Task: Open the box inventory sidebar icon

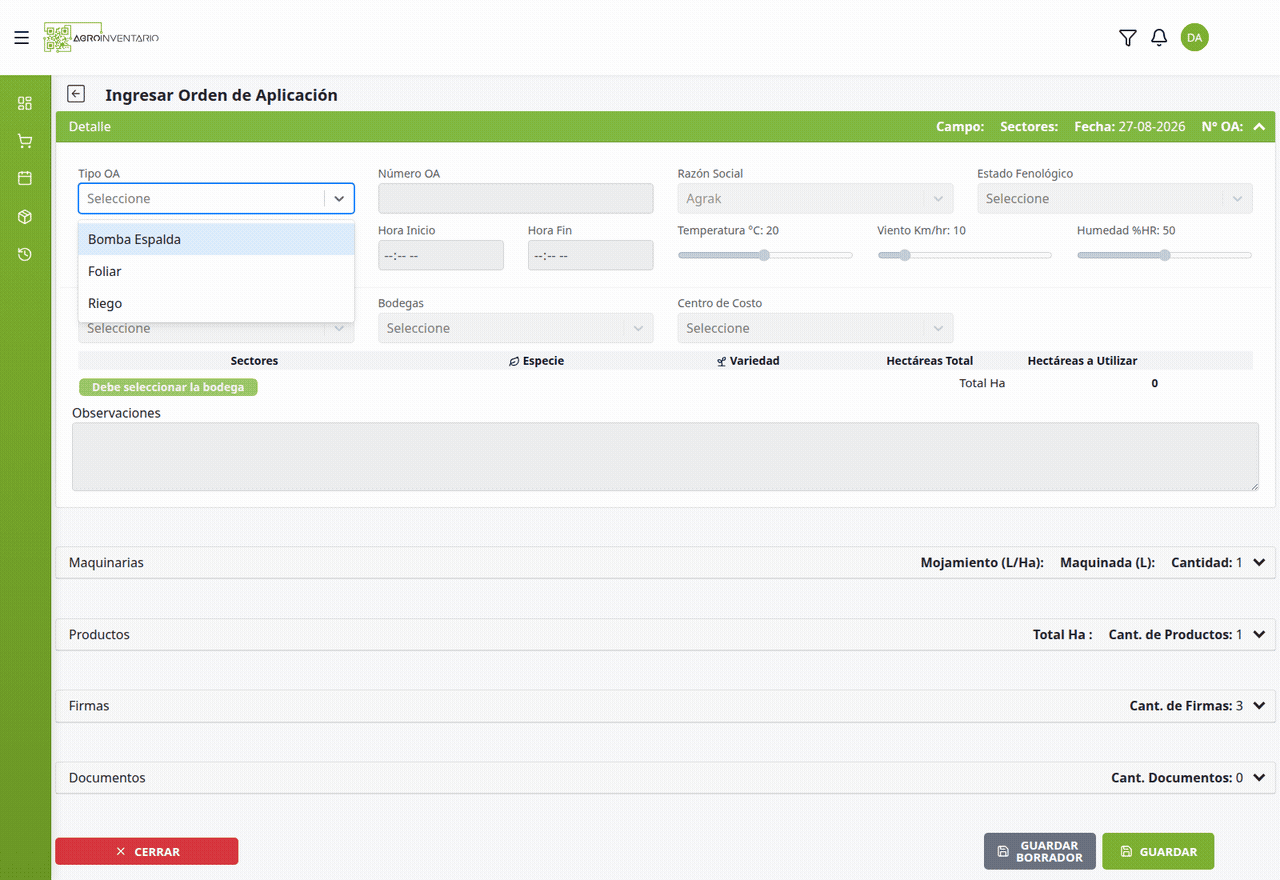Action: point(25,217)
